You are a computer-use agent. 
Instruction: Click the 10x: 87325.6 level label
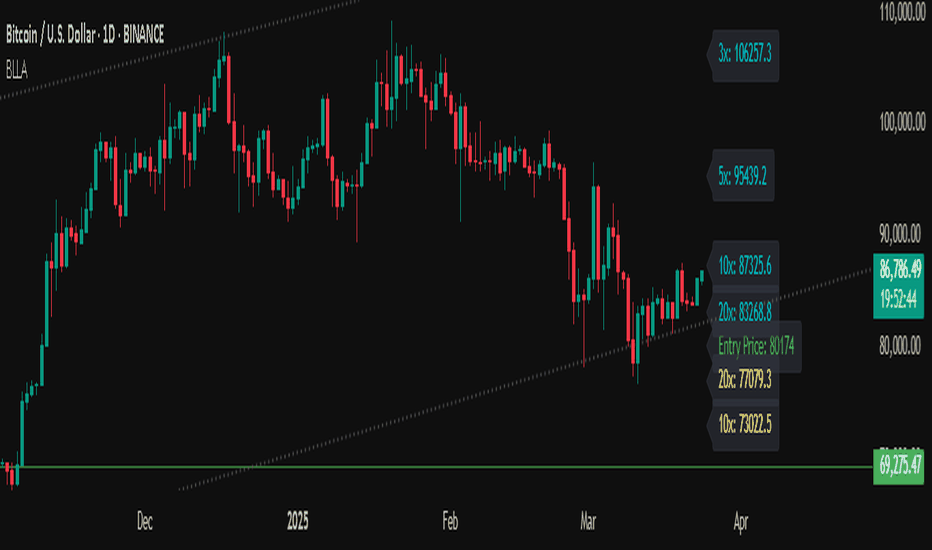coord(745,266)
